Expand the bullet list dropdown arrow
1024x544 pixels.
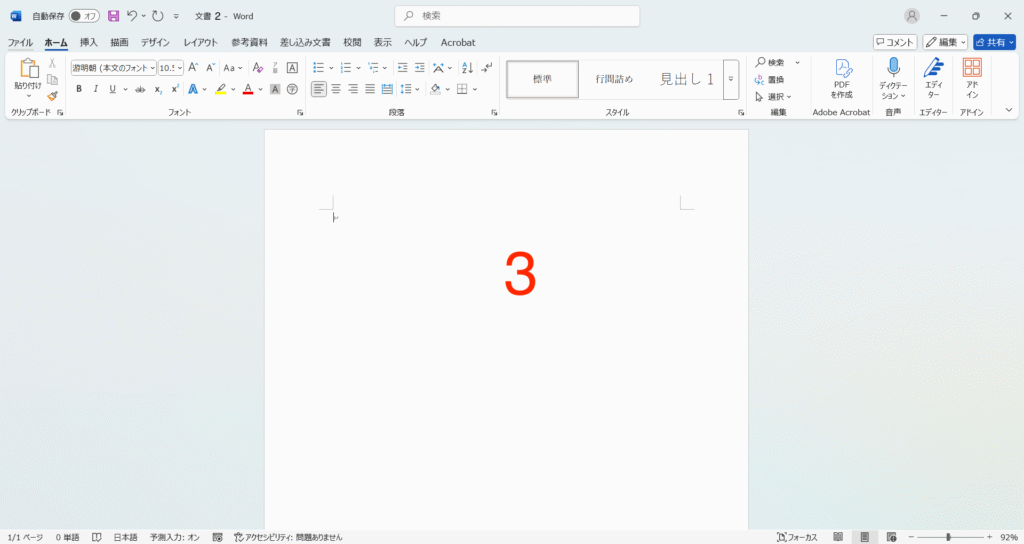coord(331,68)
